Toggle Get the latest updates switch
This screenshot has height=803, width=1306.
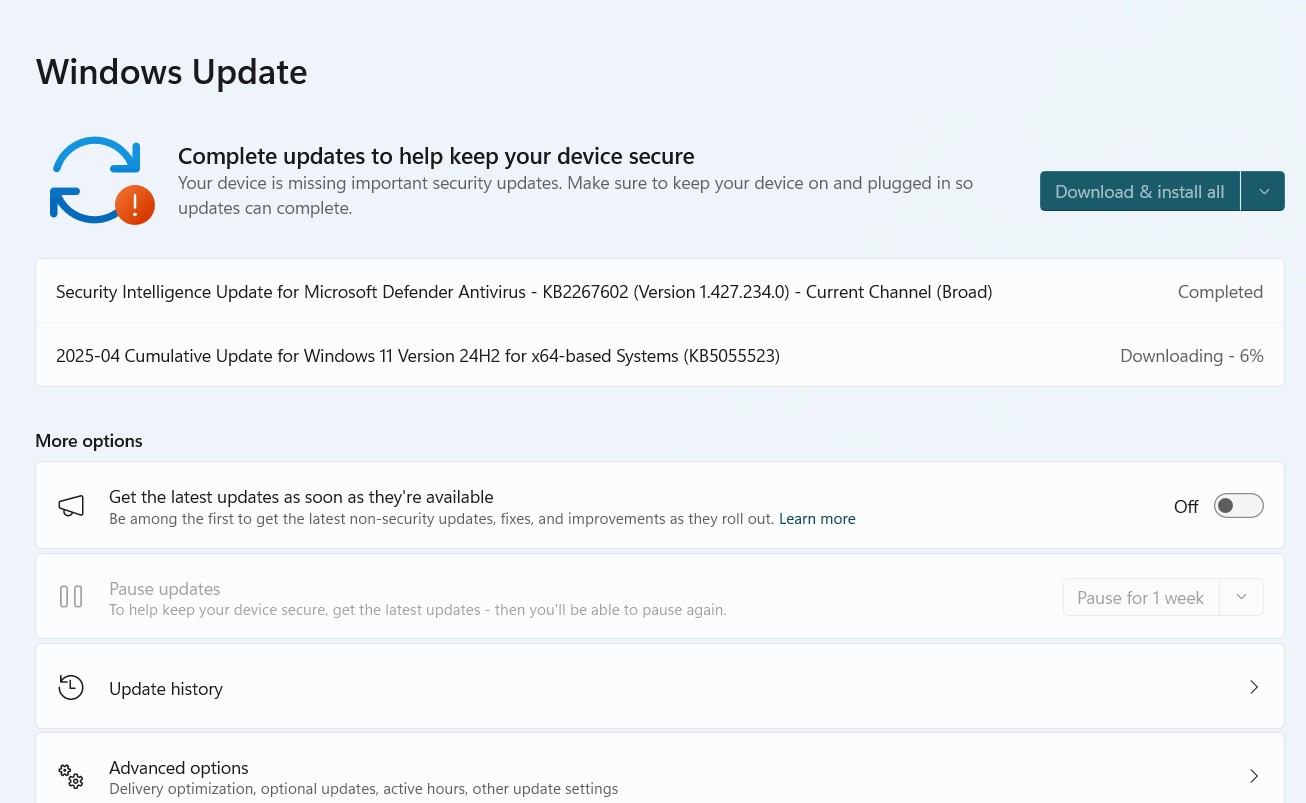[x=1239, y=506]
